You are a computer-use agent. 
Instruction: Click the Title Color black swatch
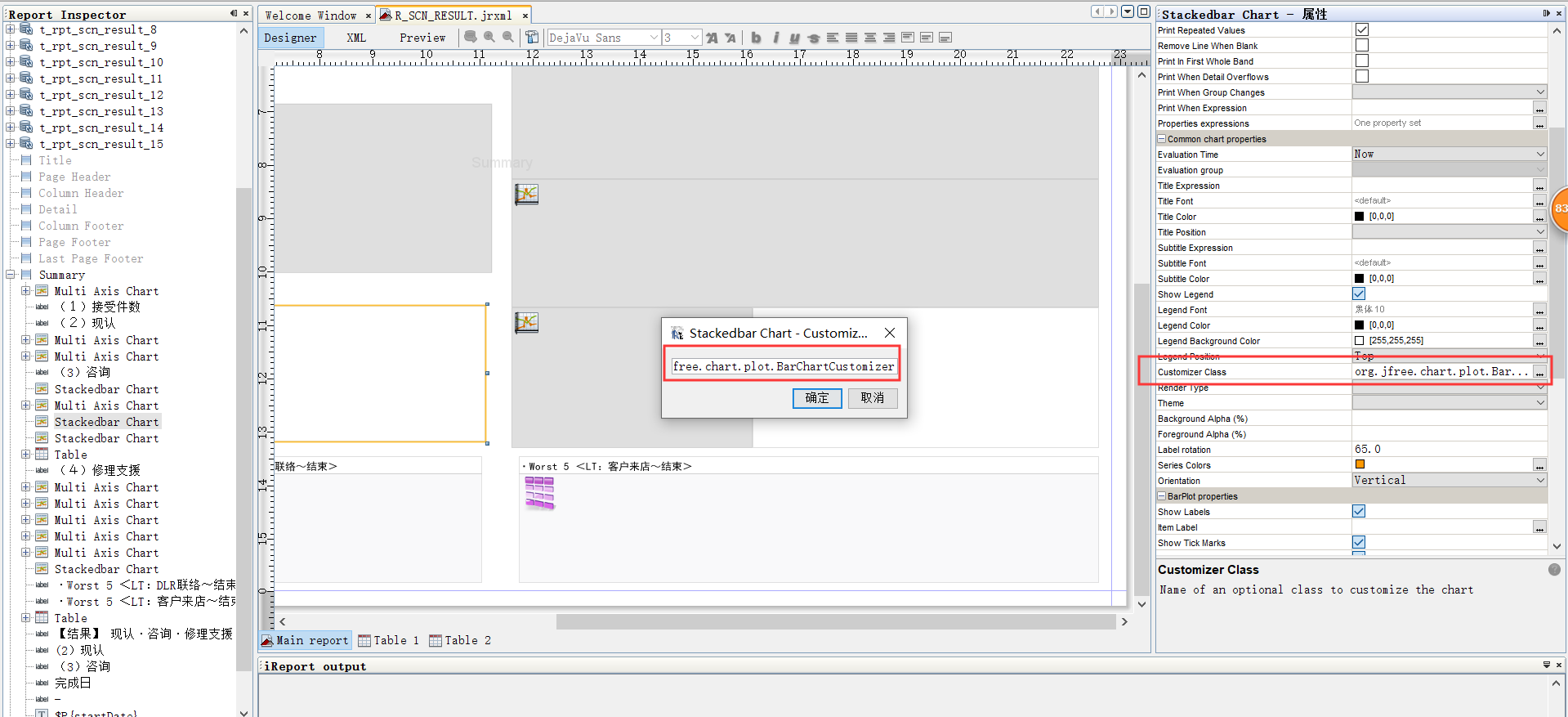coord(1360,217)
